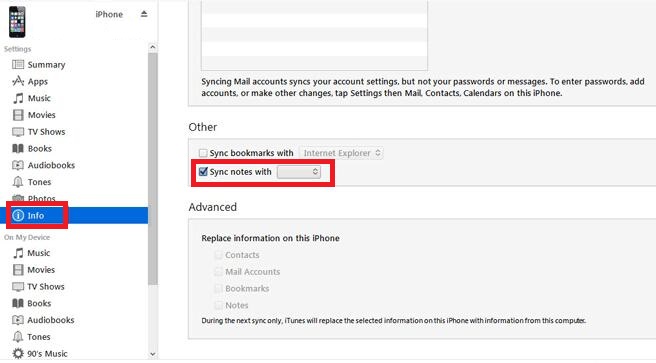
Task: Open Photos settings in sidebar
Action: [x=41, y=199]
